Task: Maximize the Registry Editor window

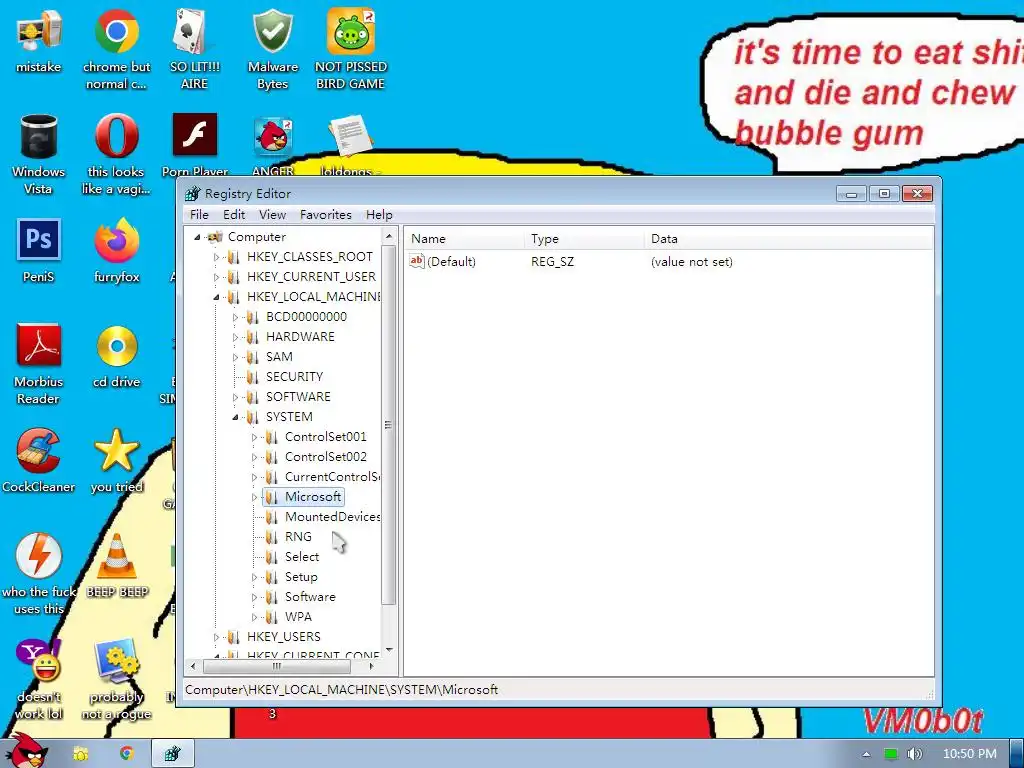Action: pyautogui.click(x=884, y=193)
